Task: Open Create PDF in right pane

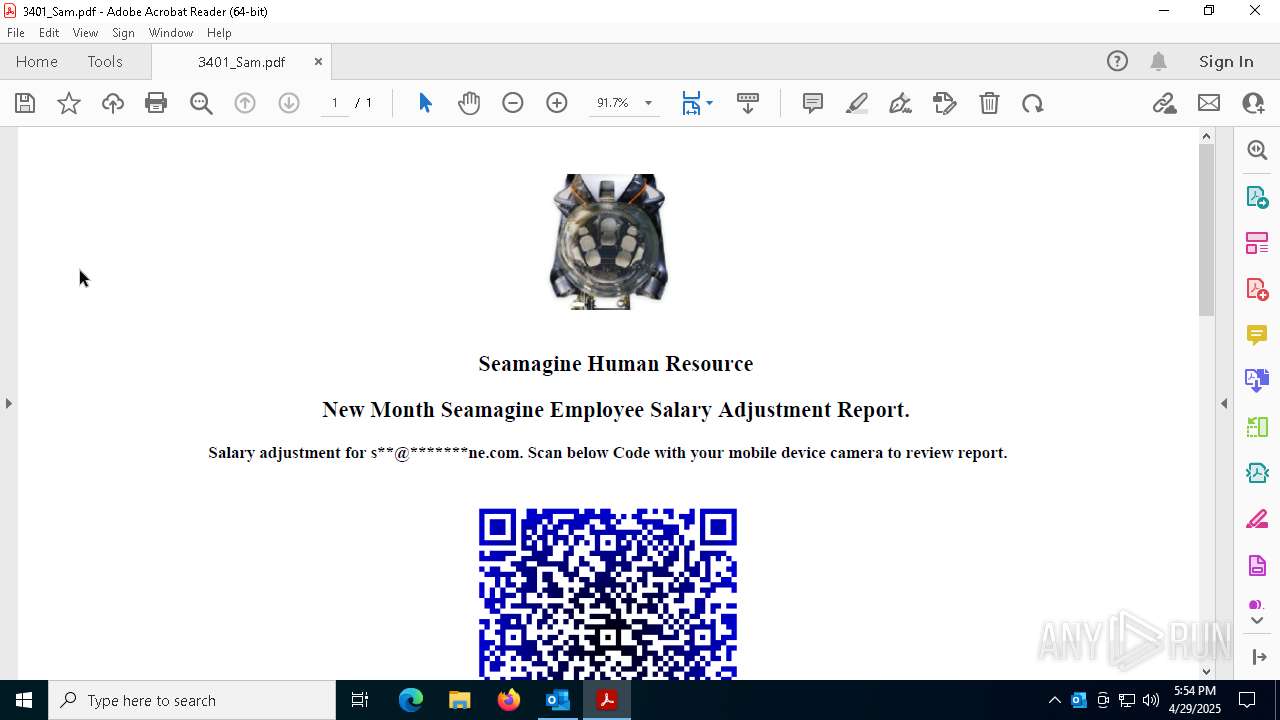Action: coord(1257,289)
